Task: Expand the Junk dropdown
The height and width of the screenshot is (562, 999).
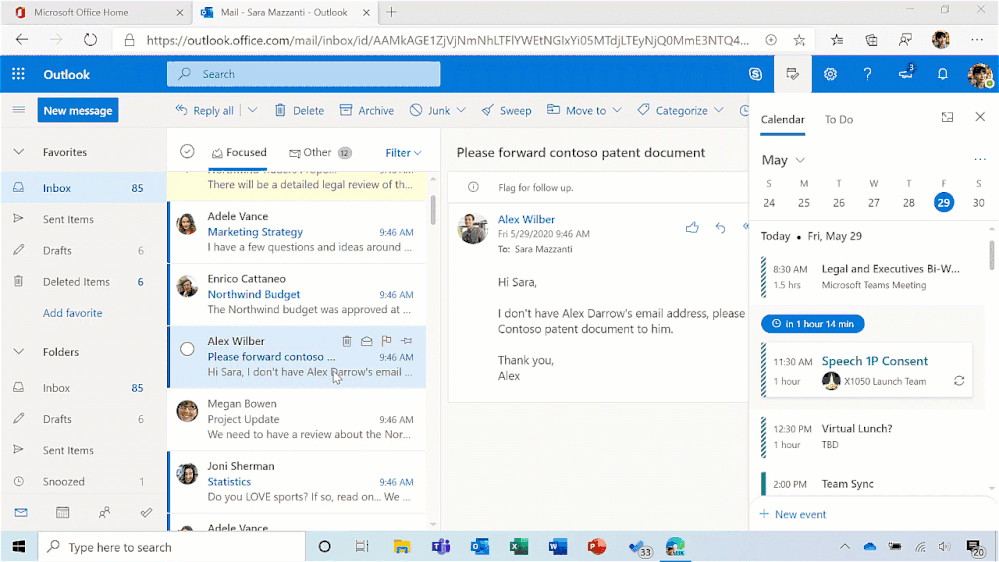Action: click(461, 110)
